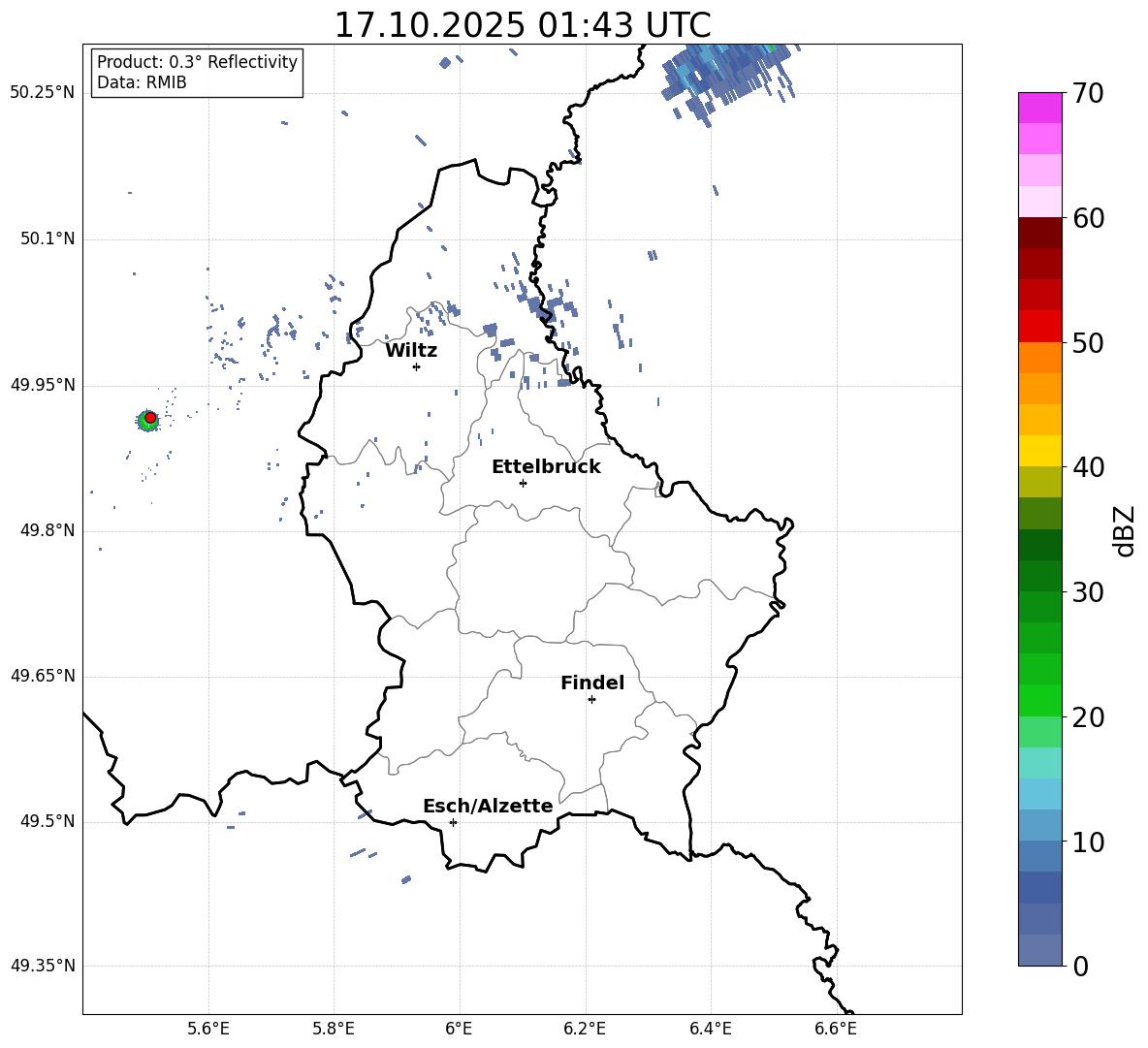Image resolution: width=1148 pixels, height=1048 pixels.
Task: Click the colorbar tick label 20
Action: coord(1088,717)
